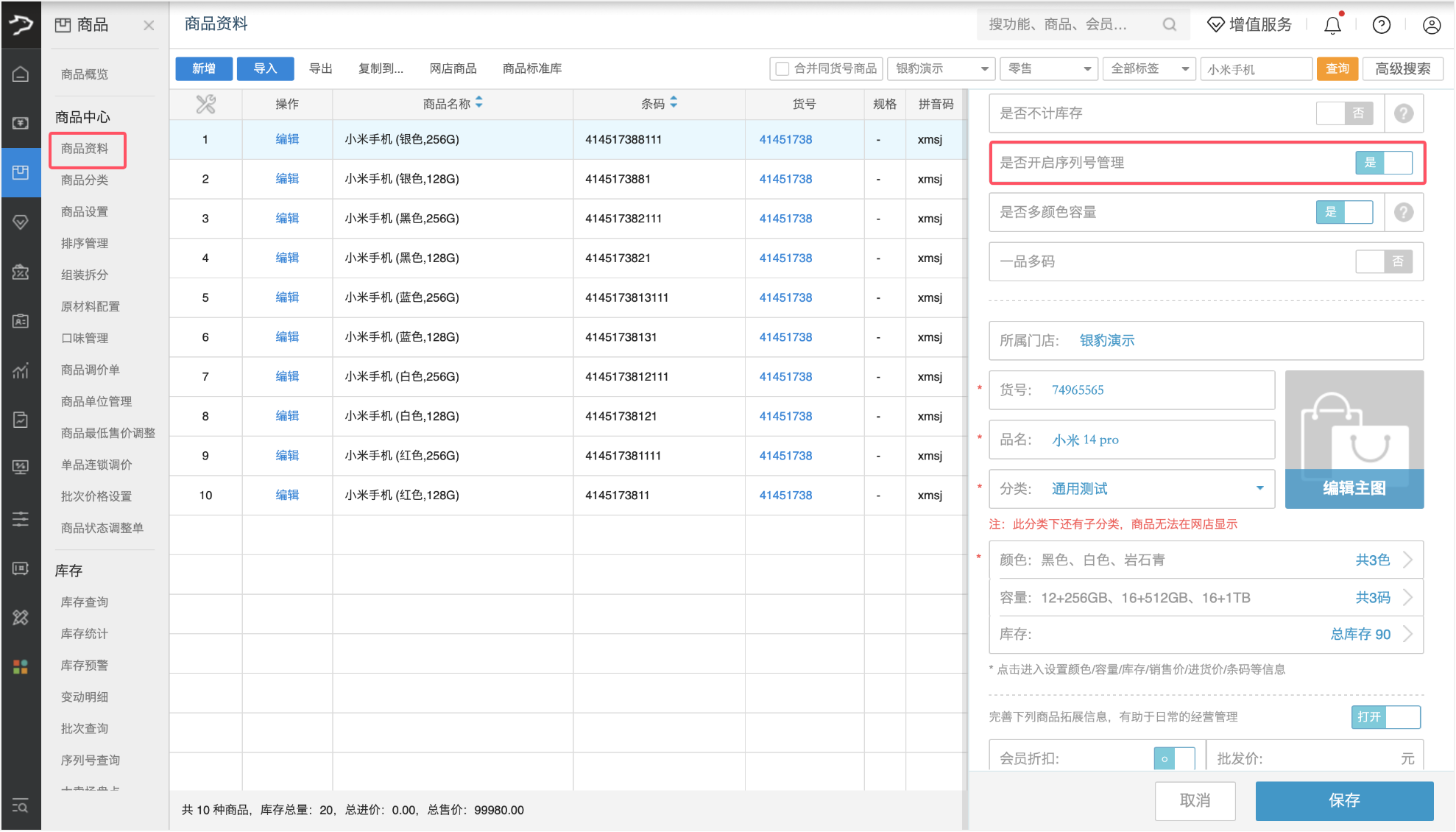
Task: Click the table column settings wrench icon
Action: [x=205, y=105]
